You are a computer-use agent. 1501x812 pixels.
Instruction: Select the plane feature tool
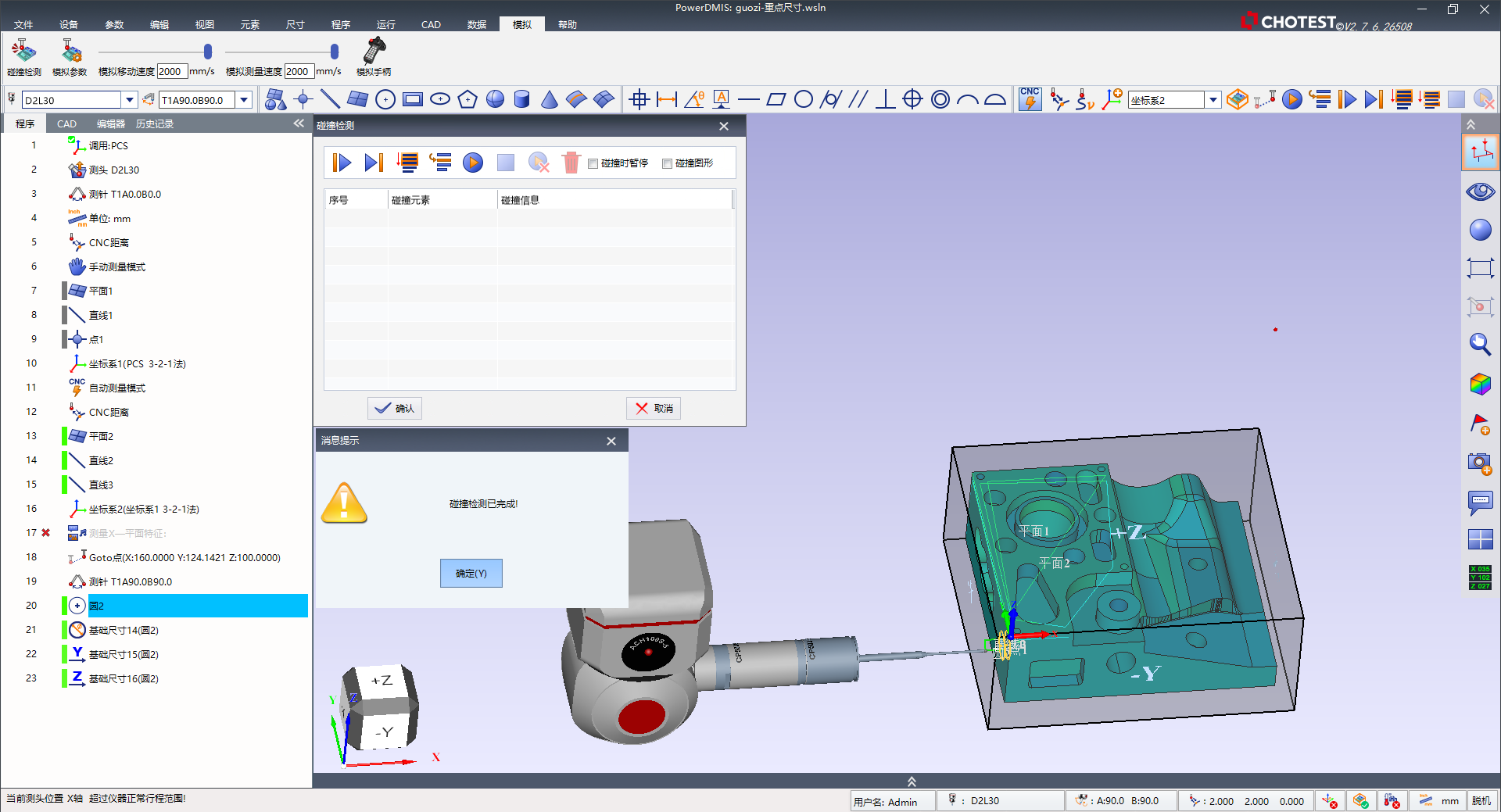point(358,99)
